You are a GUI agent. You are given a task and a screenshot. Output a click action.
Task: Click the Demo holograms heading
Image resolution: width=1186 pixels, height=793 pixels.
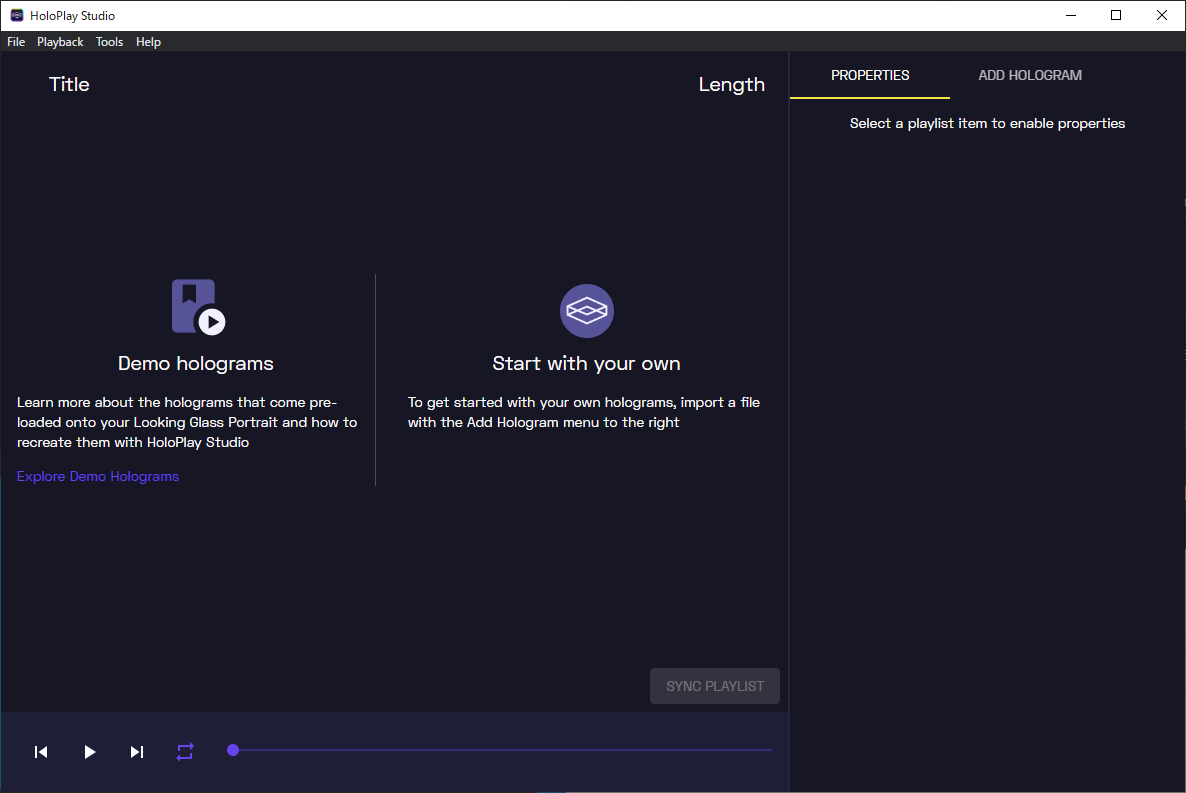point(196,363)
